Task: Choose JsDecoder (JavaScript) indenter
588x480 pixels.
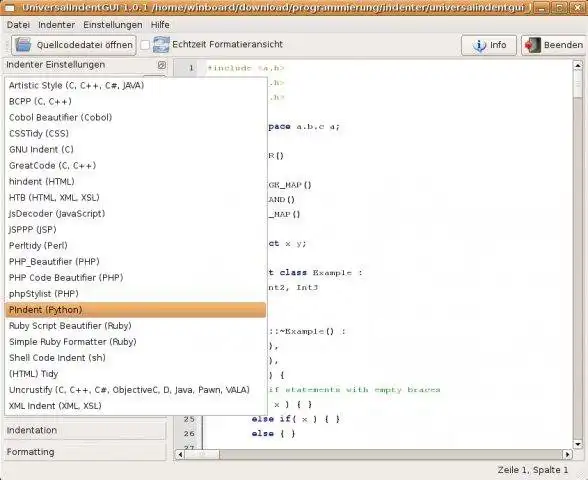Action: tap(136, 214)
